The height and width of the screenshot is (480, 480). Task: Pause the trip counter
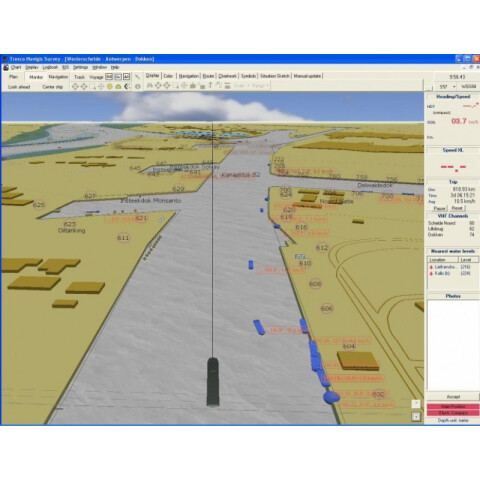pos(440,208)
